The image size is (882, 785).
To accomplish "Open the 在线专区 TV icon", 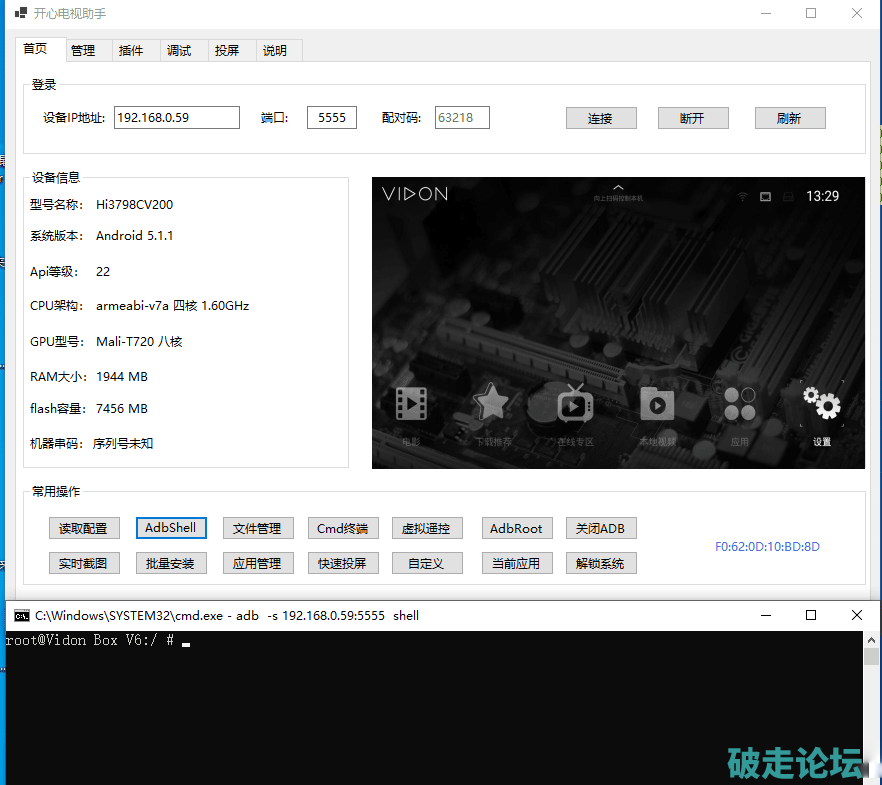I will 575,403.
